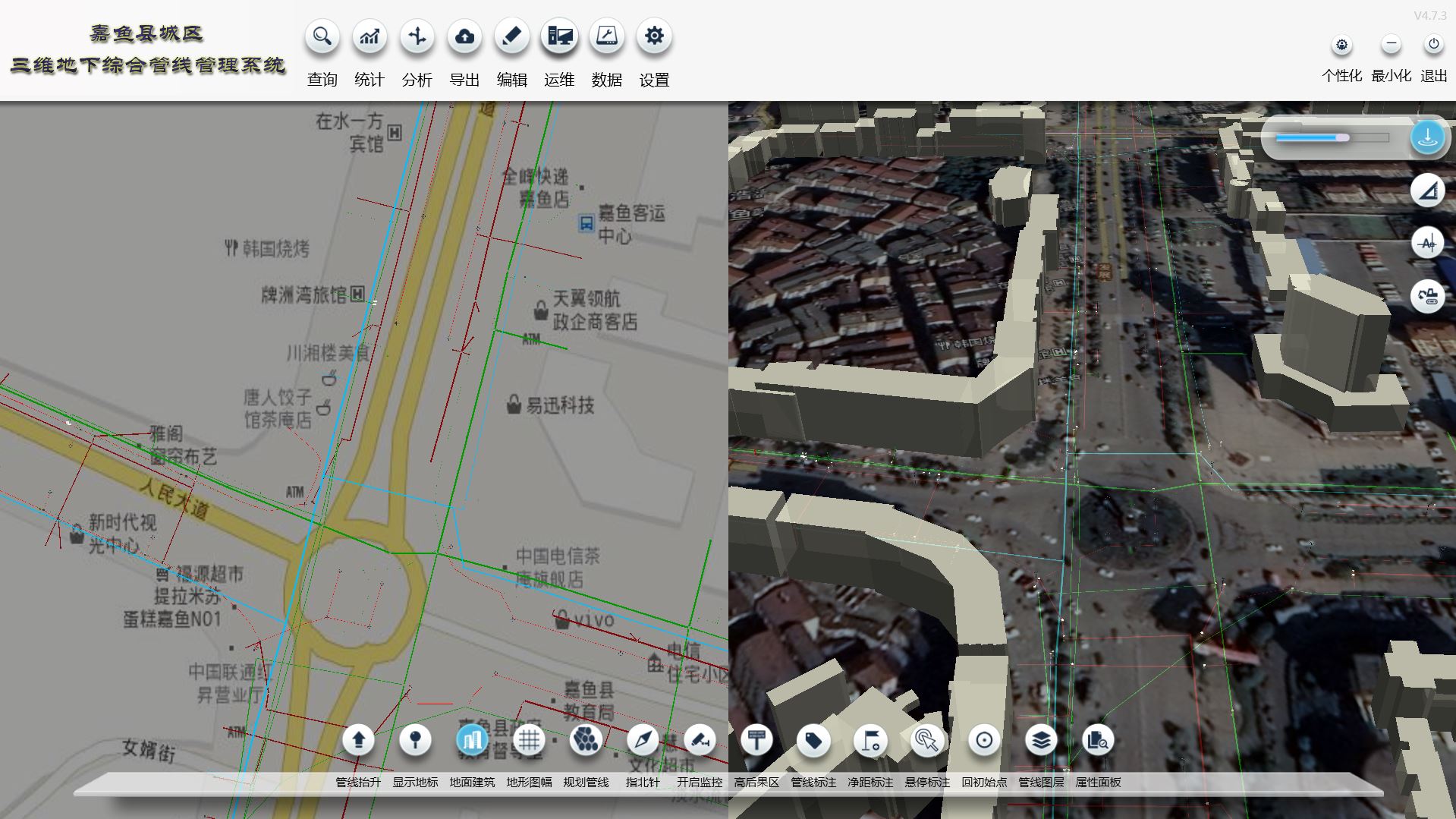Click the transparency slider handle
The width and height of the screenshot is (1456, 819).
[1342, 137]
